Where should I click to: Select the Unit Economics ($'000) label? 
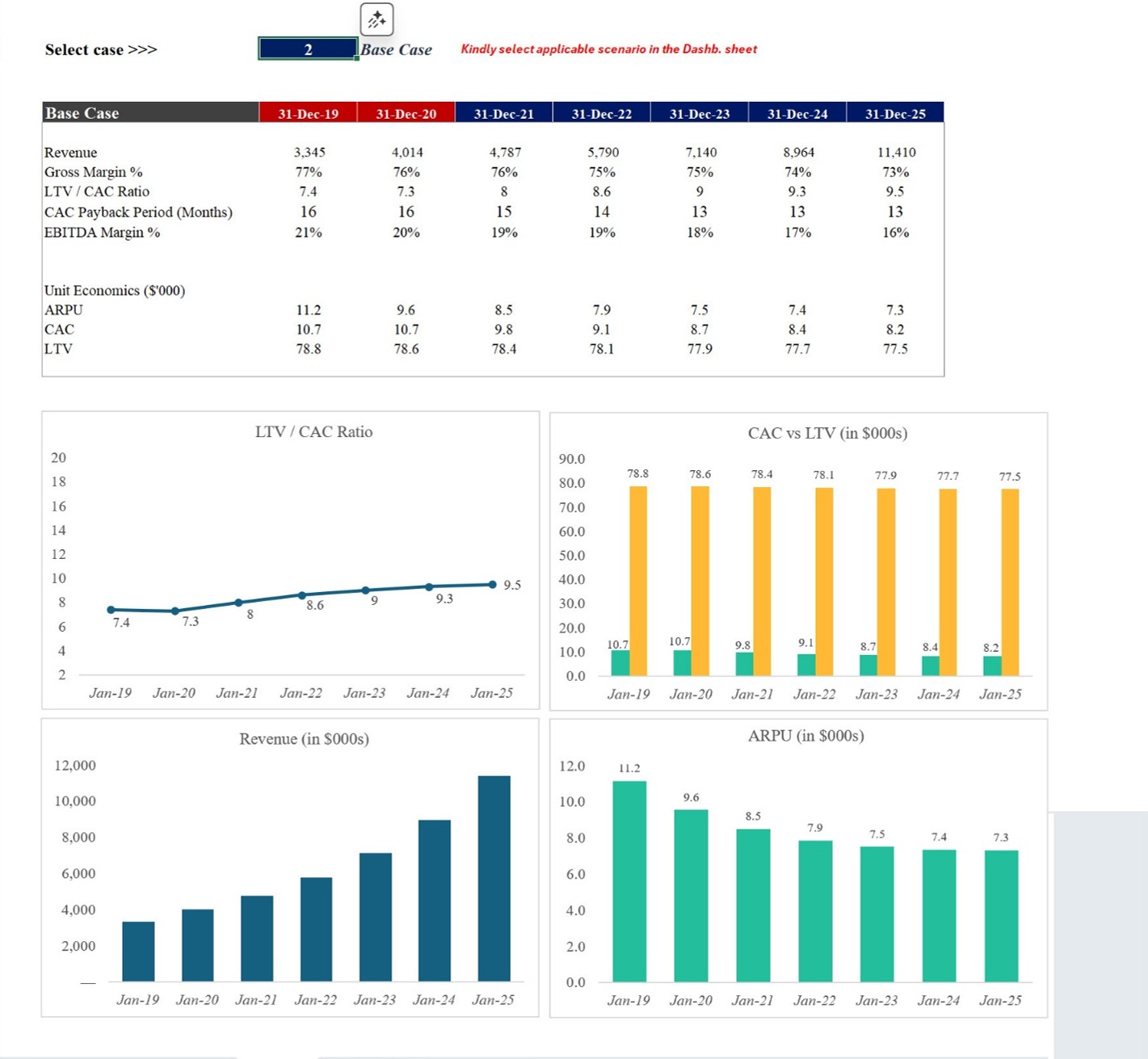click(115, 291)
